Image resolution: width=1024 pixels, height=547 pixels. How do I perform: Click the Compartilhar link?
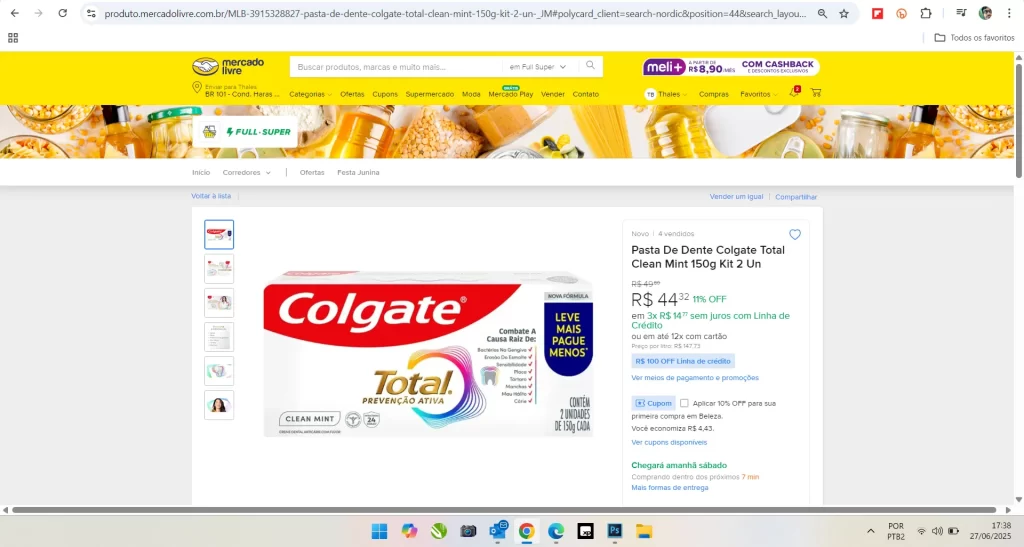click(x=796, y=196)
